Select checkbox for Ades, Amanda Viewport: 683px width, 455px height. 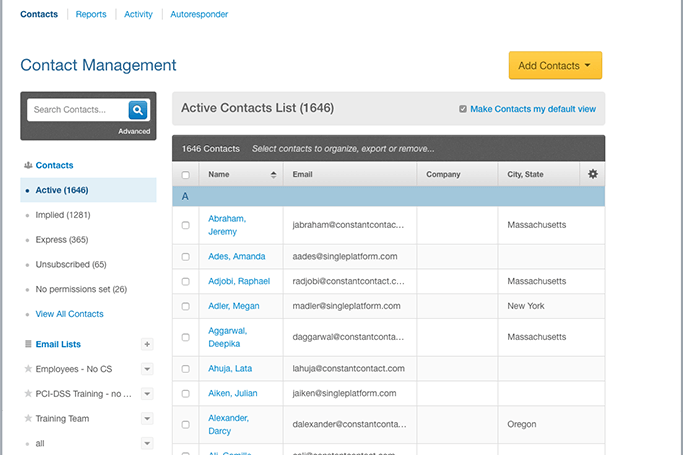pyautogui.click(x=185, y=257)
